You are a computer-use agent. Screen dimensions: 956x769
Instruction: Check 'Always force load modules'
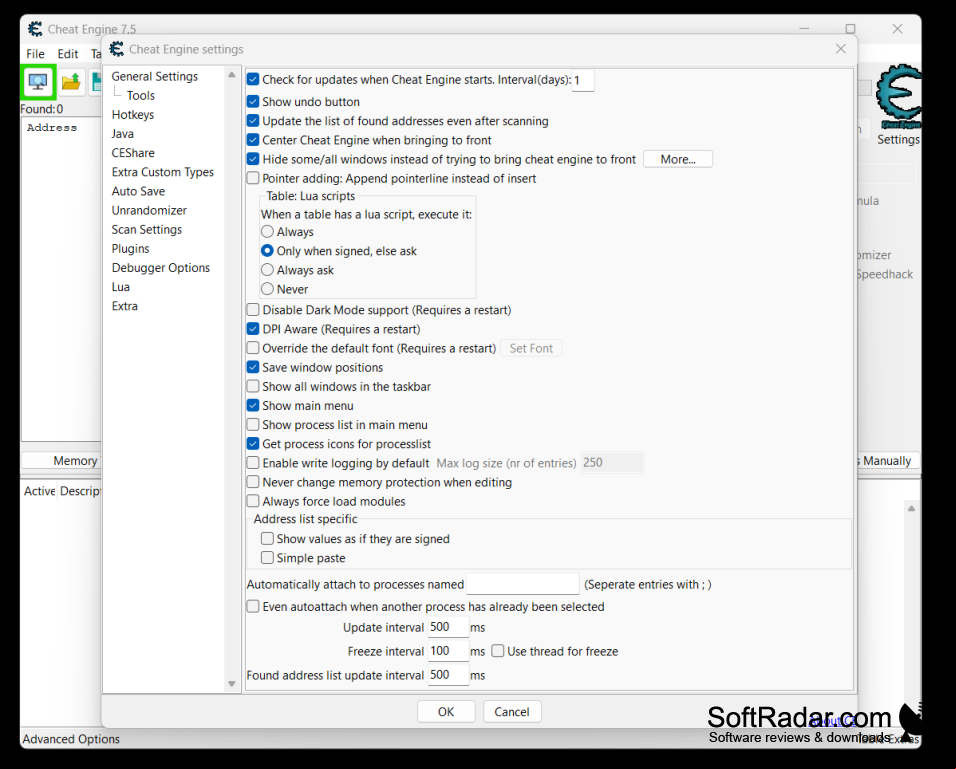(x=253, y=501)
